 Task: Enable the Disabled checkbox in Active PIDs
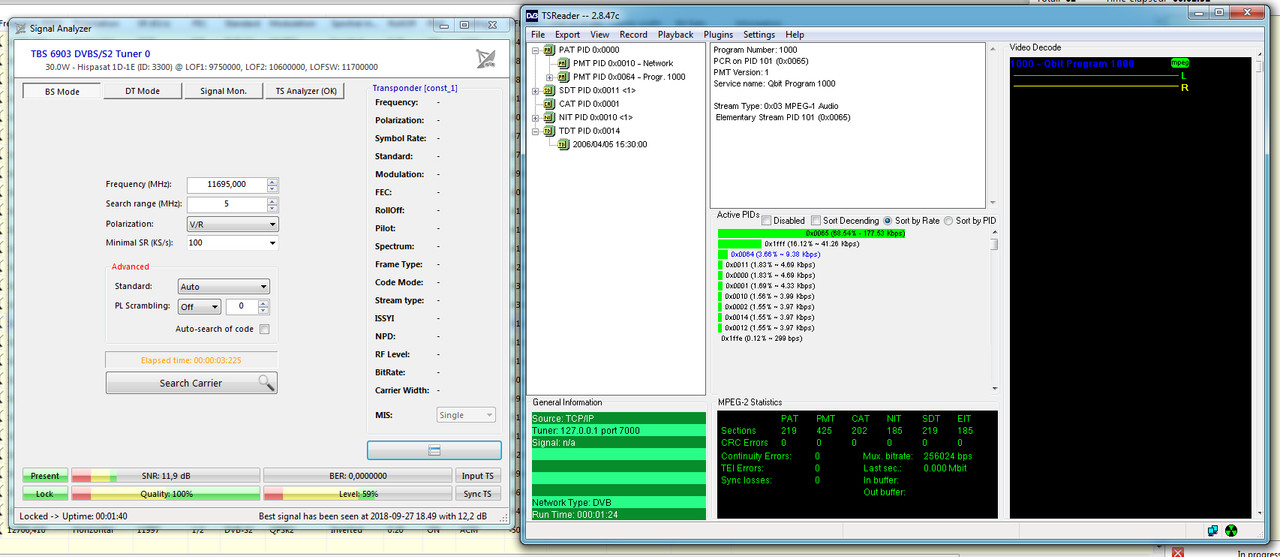click(767, 221)
